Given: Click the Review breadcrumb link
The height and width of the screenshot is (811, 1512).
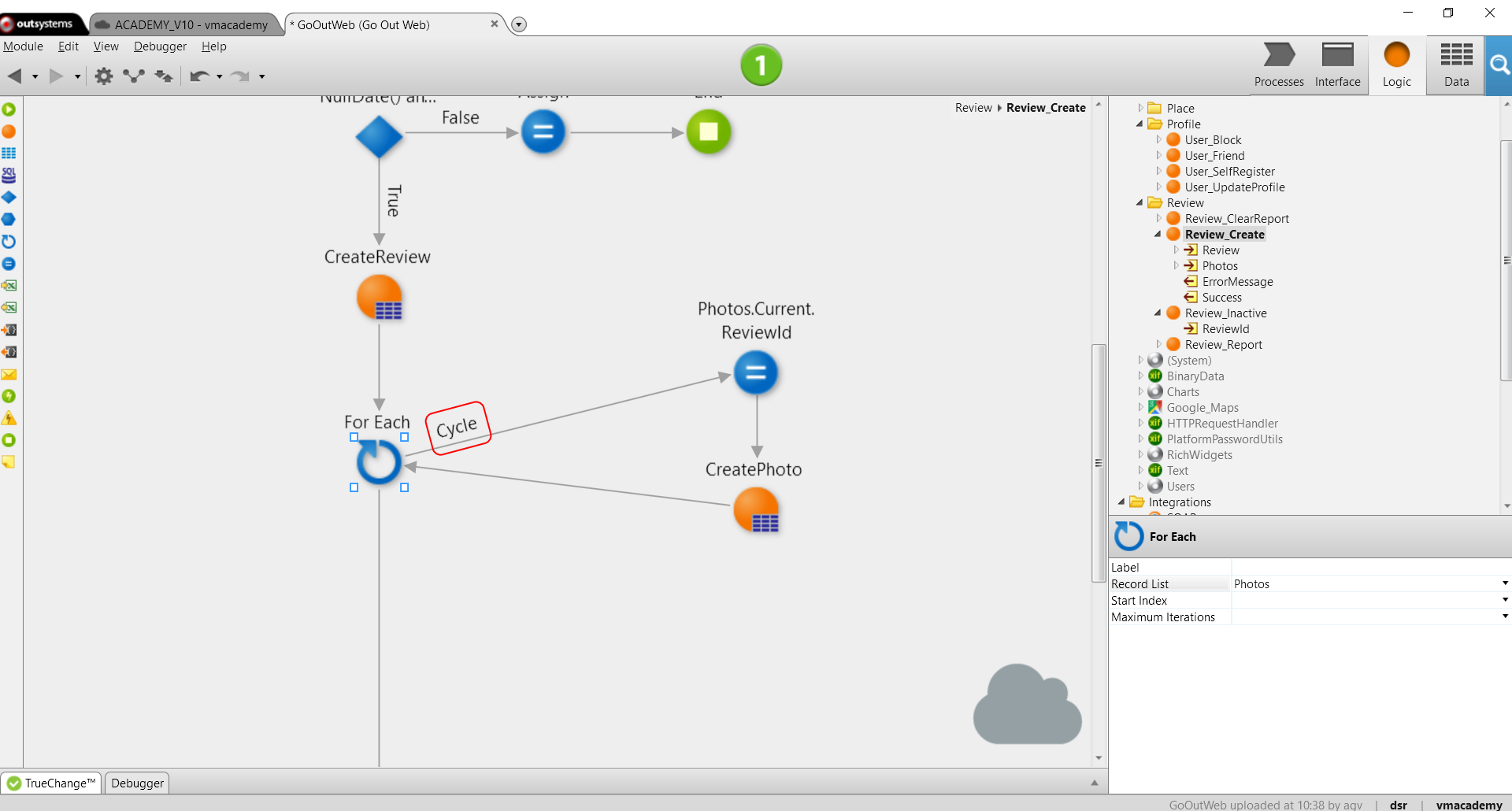Looking at the screenshot, I should (973, 108).
